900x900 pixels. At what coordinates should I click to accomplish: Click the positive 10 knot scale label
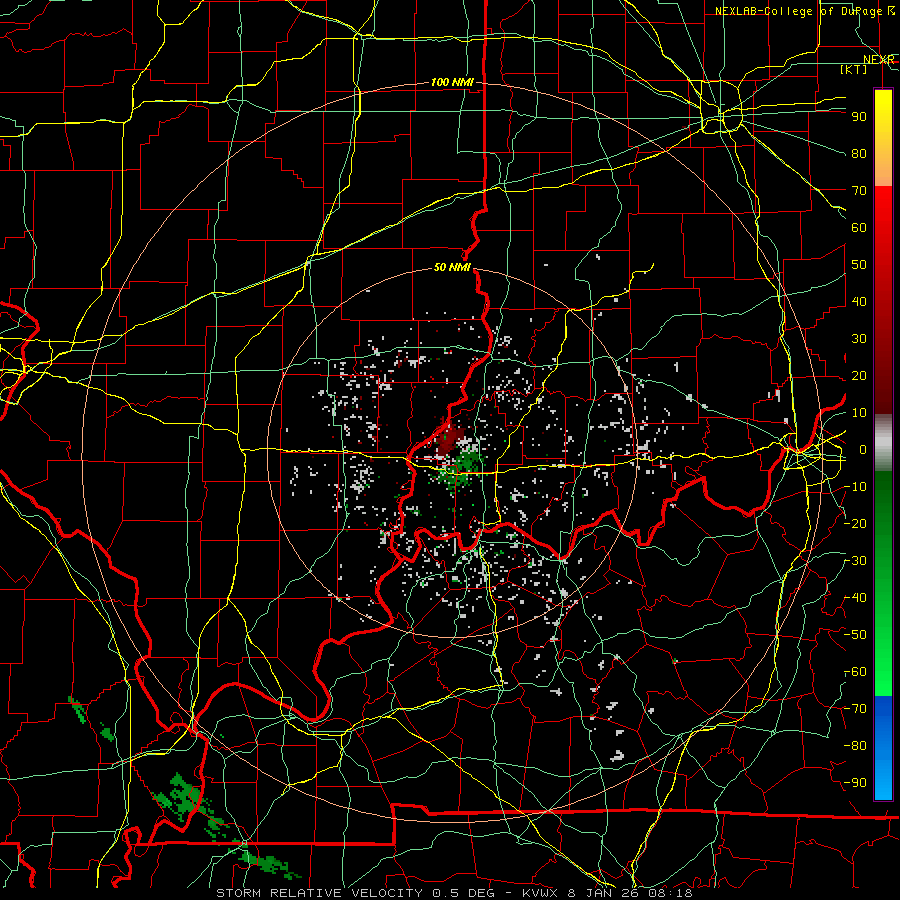click(859, 413)
